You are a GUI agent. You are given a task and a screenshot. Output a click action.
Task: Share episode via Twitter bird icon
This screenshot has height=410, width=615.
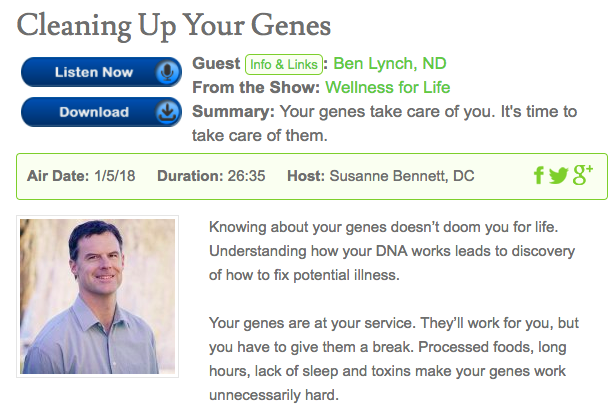coord(559,176)
